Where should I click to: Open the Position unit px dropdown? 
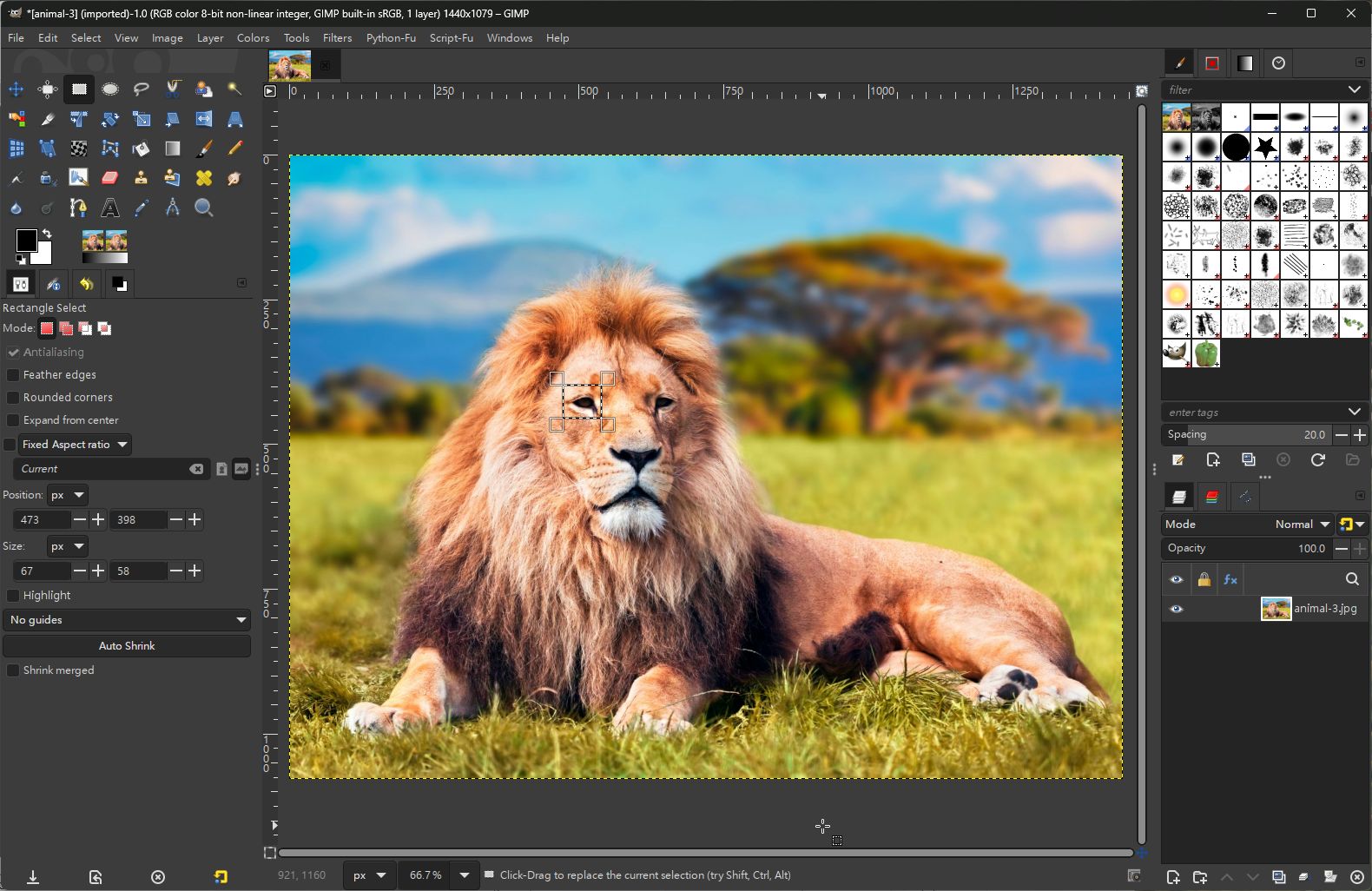point(67,495)
